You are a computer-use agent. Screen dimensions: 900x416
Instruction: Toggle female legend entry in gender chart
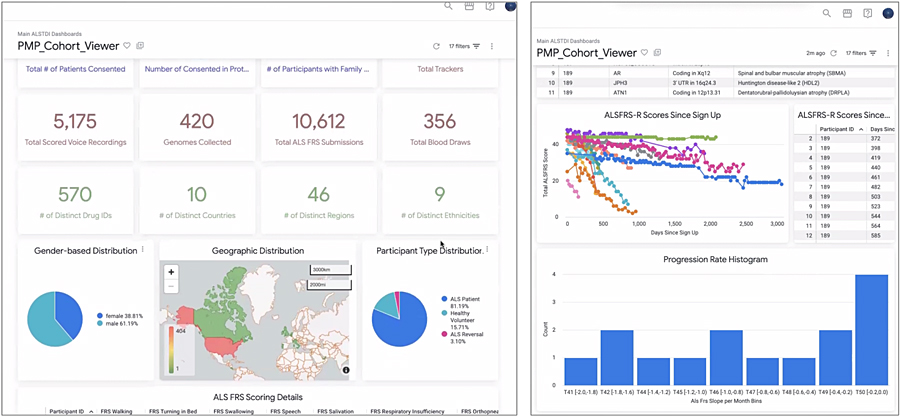tap(120, 316)
